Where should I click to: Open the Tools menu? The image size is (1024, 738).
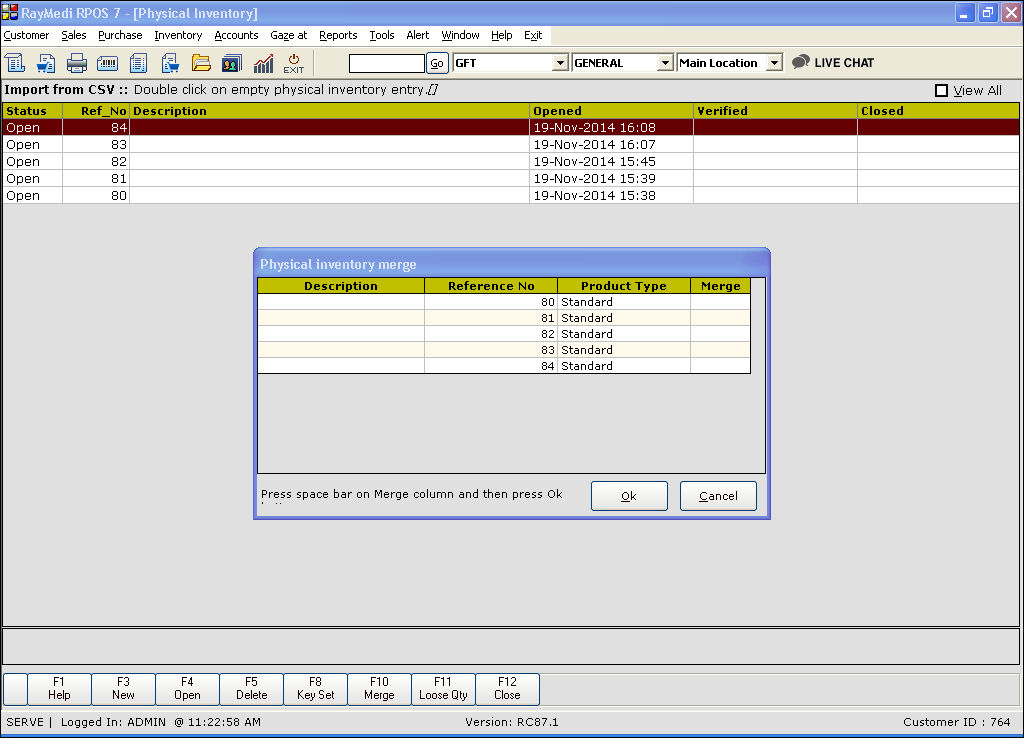pyautogui.click(x=382, y=35)
